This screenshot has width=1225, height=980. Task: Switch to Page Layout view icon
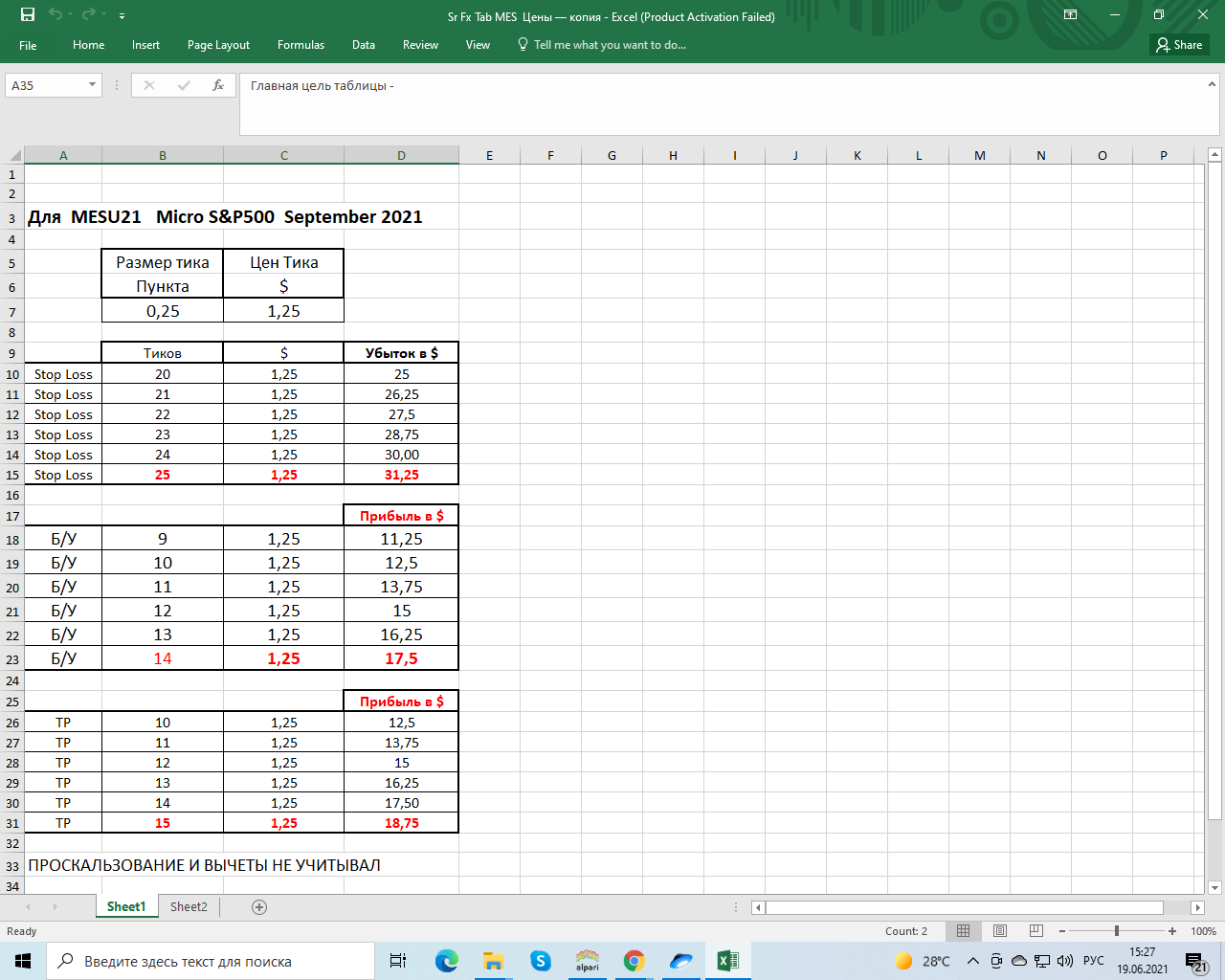tap(1000, 931)
